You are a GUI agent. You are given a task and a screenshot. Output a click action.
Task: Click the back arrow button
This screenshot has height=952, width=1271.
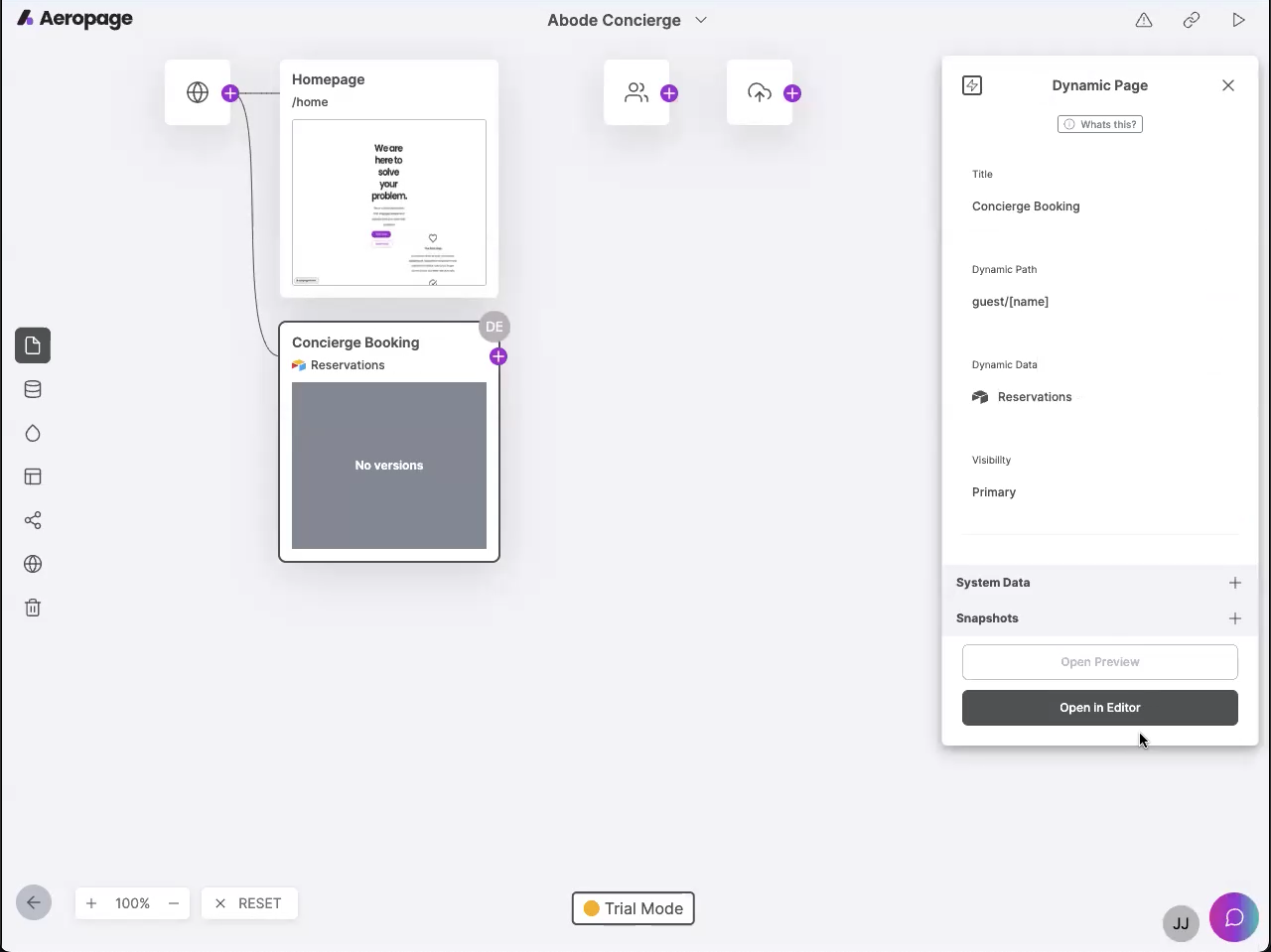(34, 902)
